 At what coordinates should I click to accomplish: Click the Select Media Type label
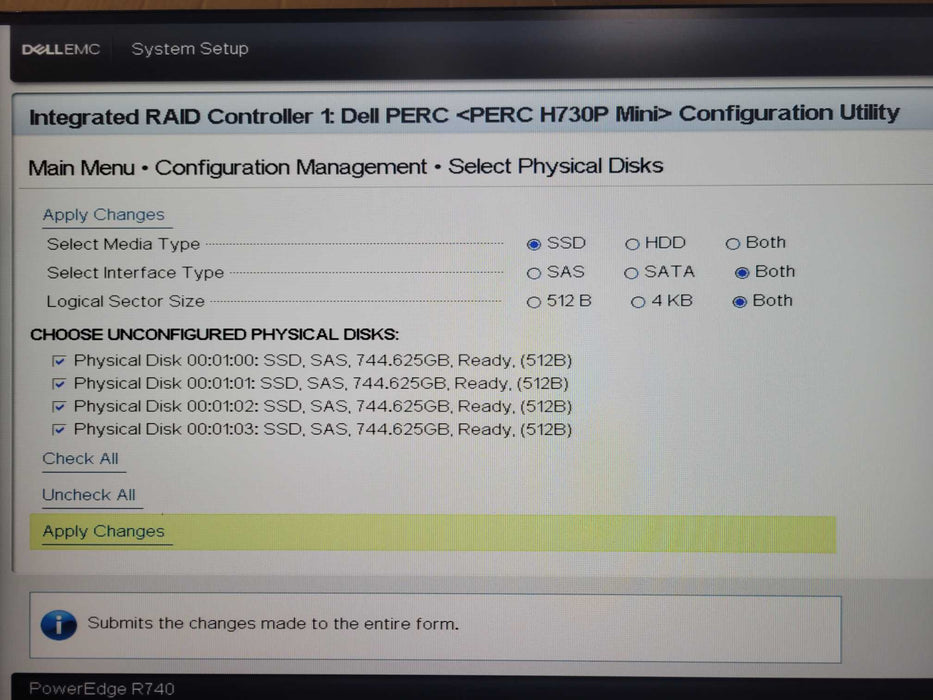pos(123,244)
